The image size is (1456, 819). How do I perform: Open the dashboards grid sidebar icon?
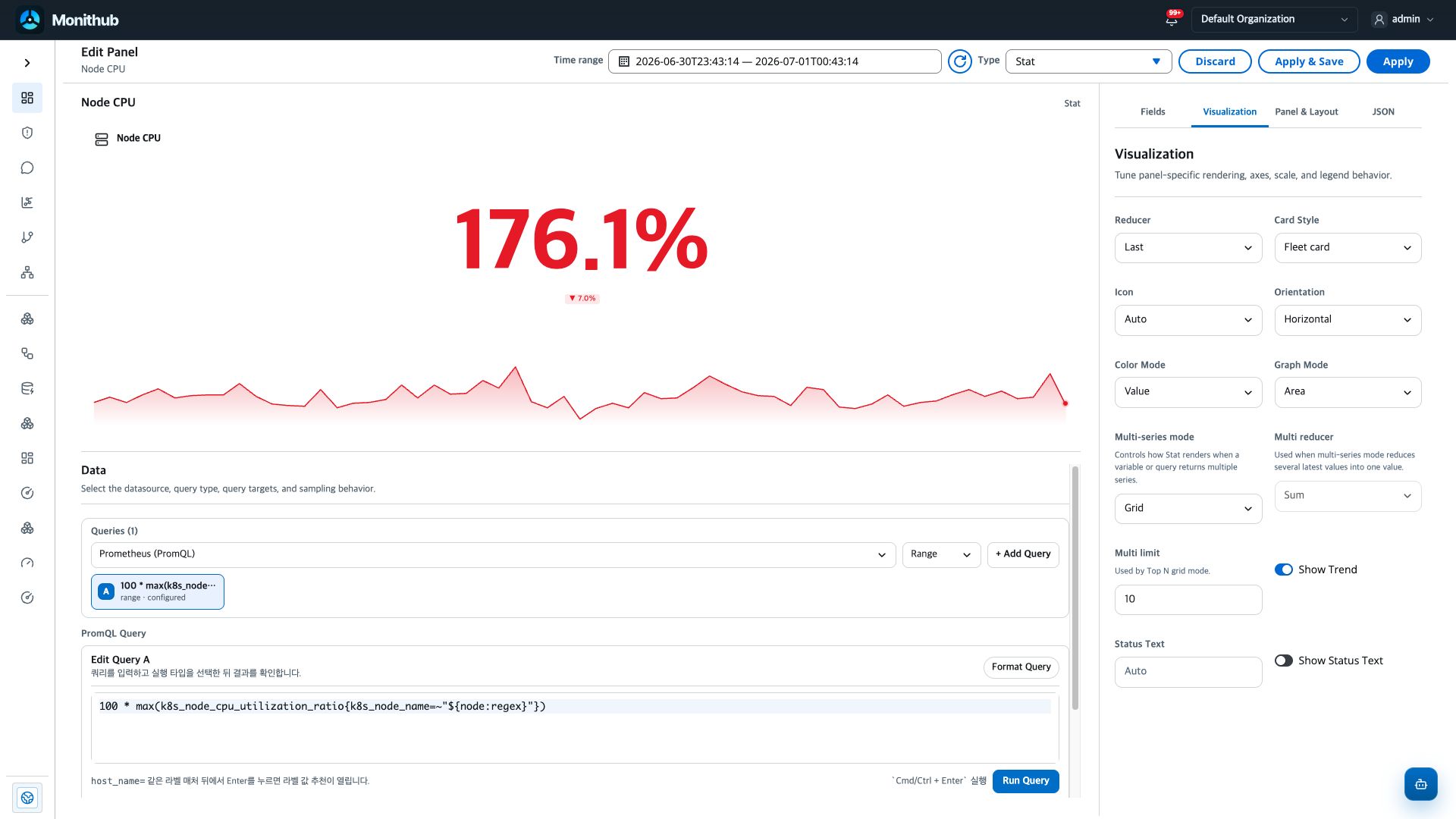point(27,98)
